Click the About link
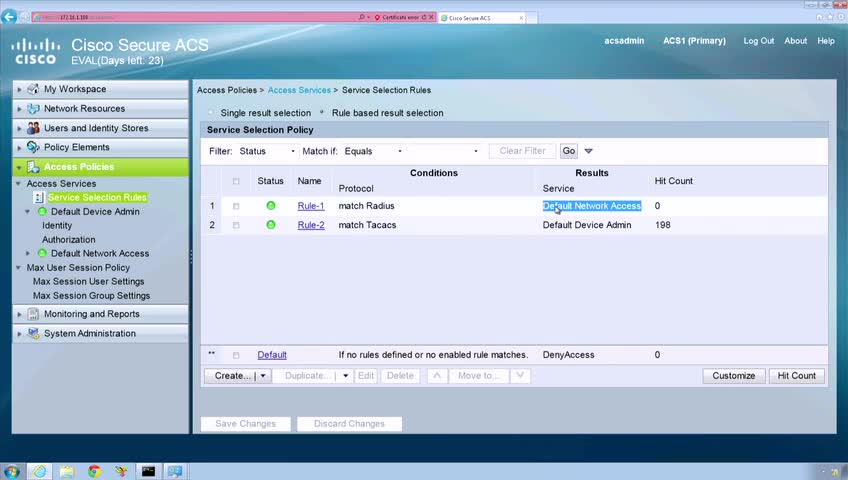848x480 pixels. 796,41
